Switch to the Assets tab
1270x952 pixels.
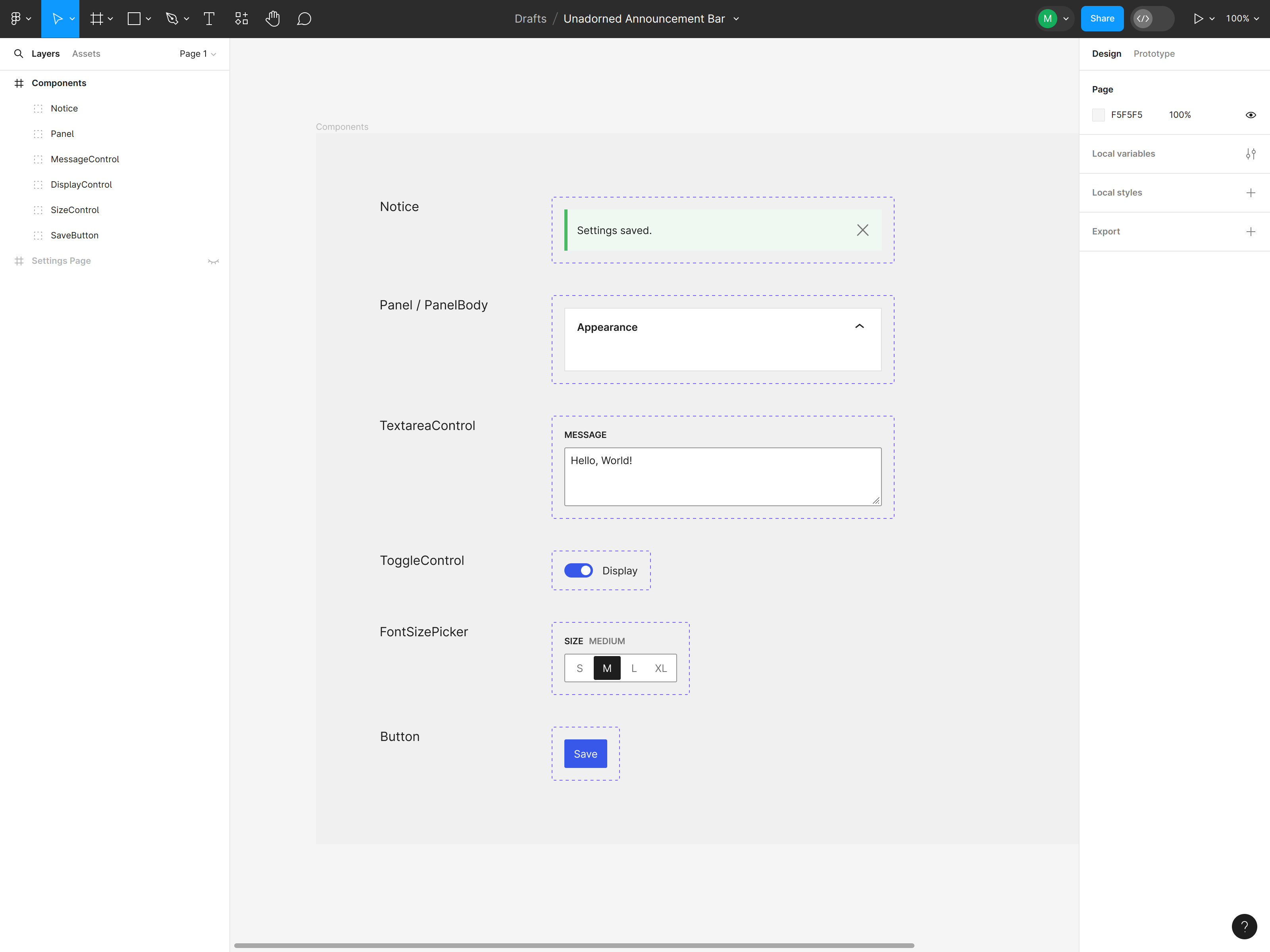click(x=86, y=54)
